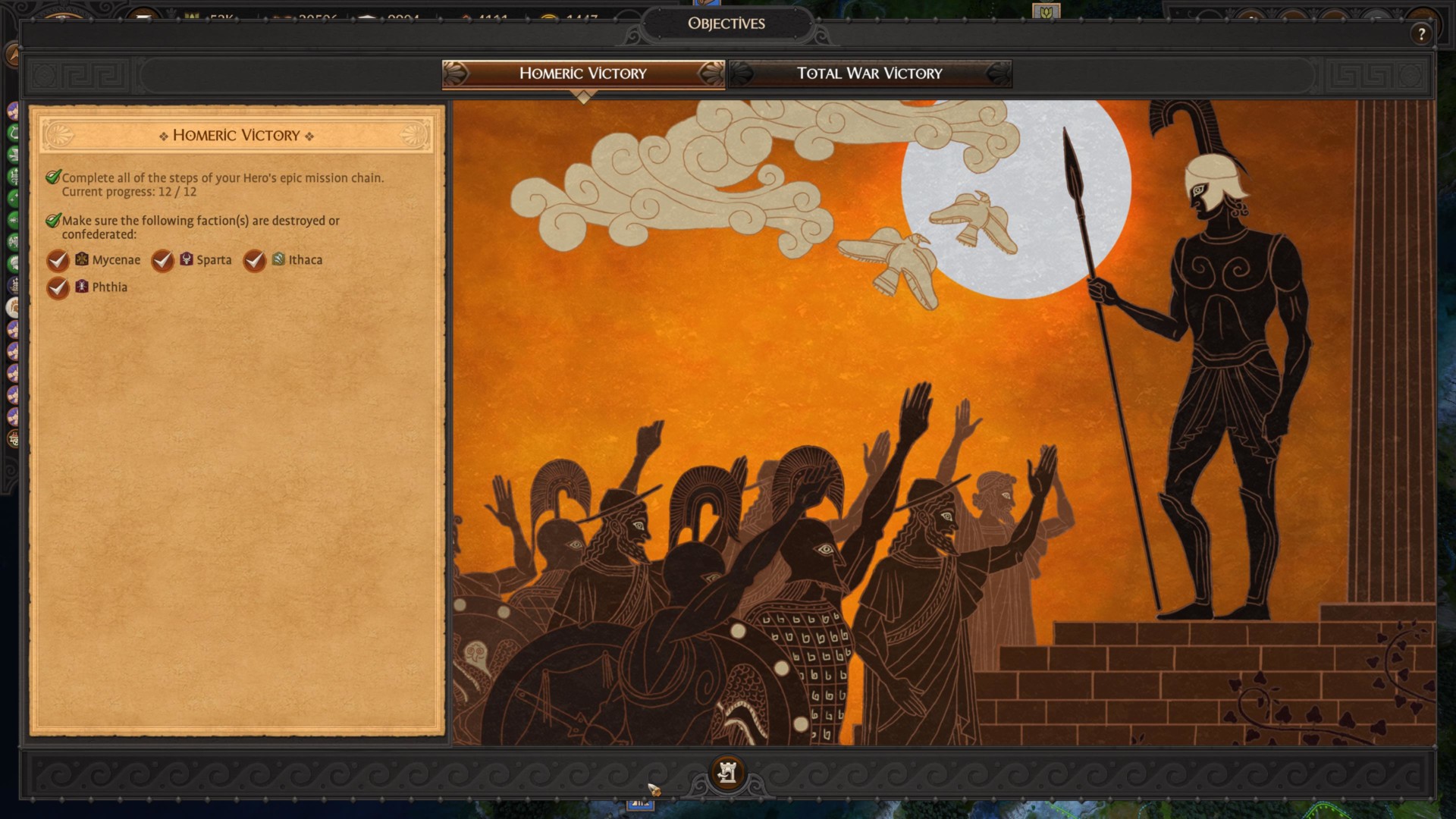Click the rook strategy overview icon at bottom
The image size is (1456, 819).
[726, 772]
